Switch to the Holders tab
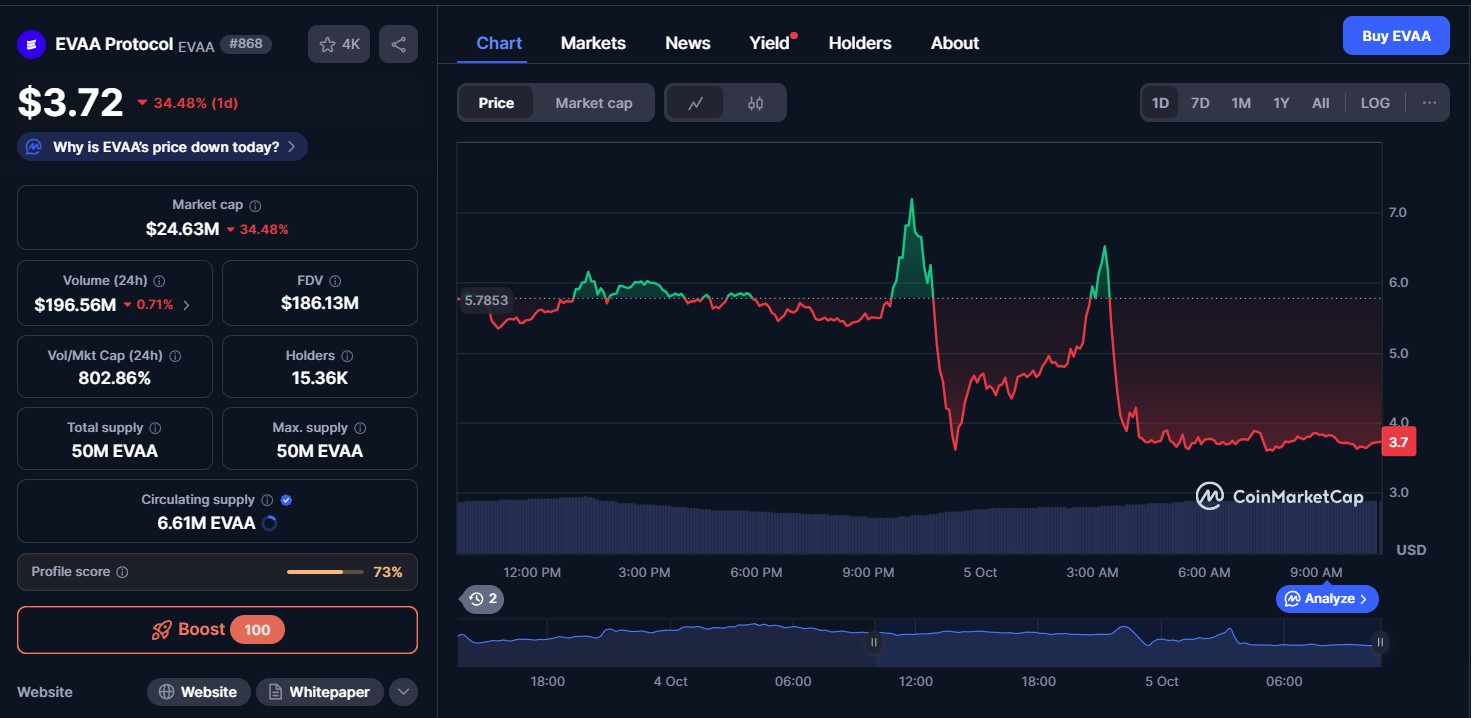This screenshot has height=718, width=1471. tap(859, 43)
